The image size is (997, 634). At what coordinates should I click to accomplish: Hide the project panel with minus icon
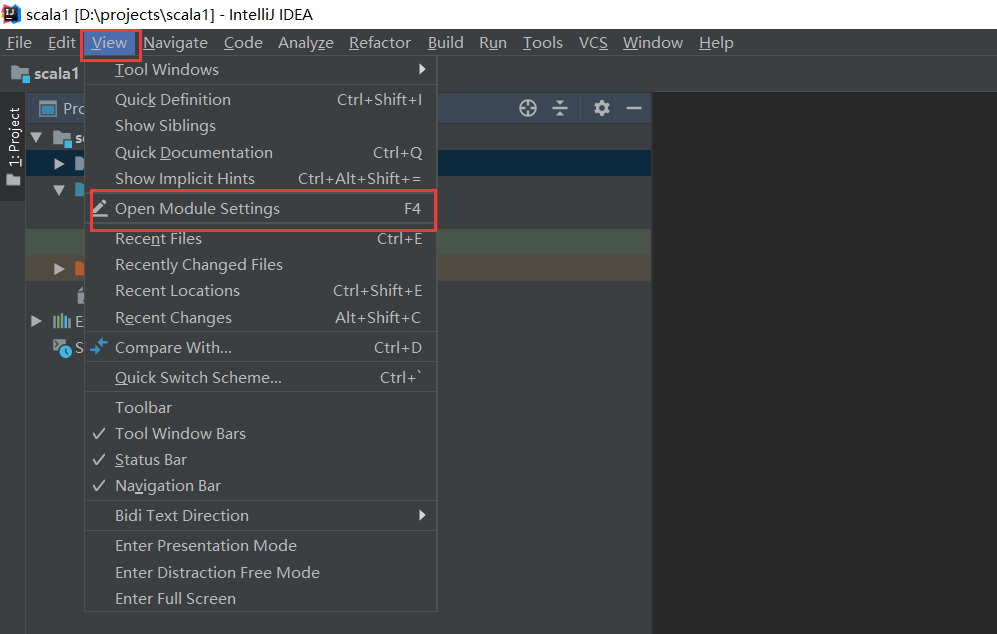[x=634, y=108]
